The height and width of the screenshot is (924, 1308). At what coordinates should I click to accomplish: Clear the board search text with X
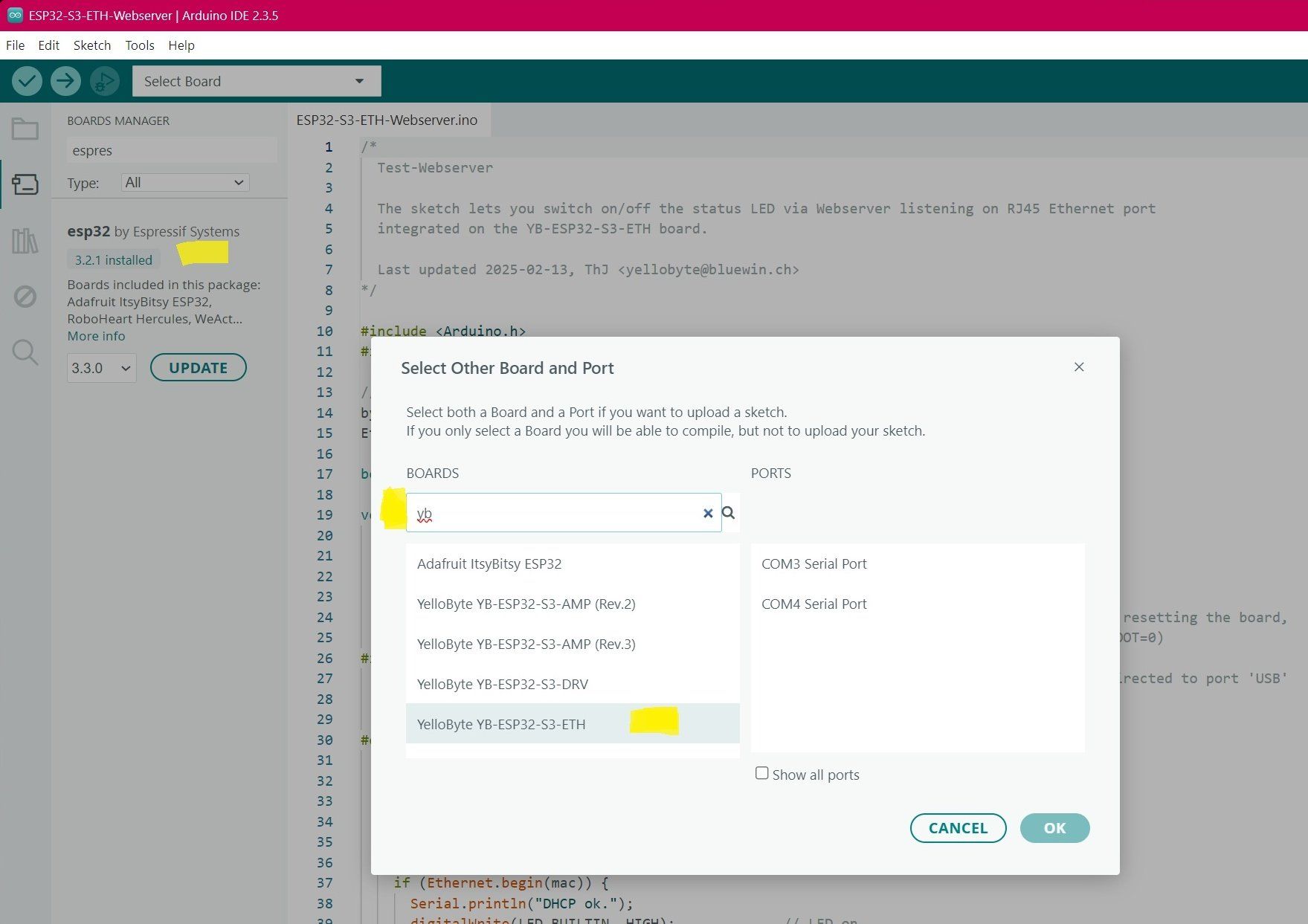coord(708,513)
